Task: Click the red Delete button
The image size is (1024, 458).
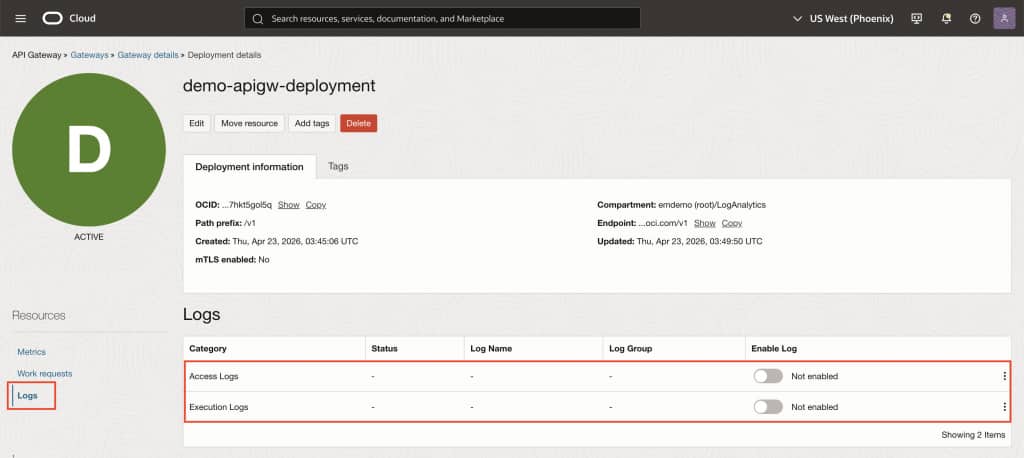Action: (x=359, y=123)
